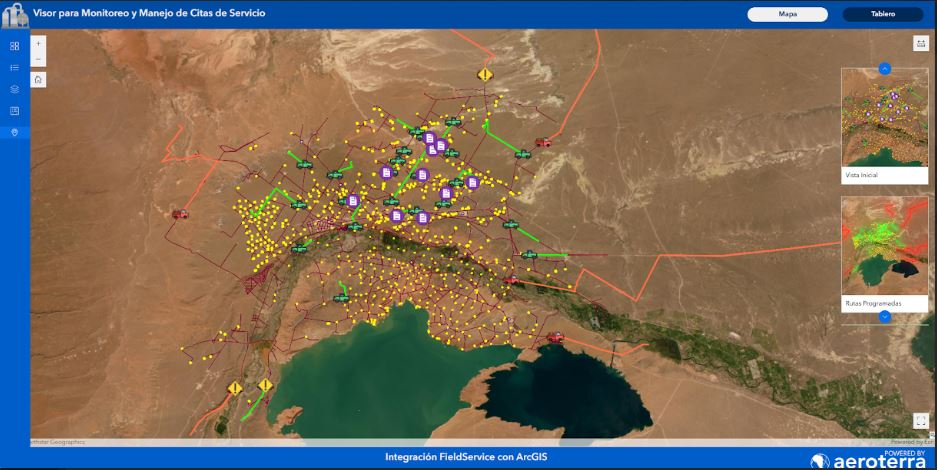Zoom out on the map
Image resolution: width=937 pixels, height=470 pixels.
(38, 60)
